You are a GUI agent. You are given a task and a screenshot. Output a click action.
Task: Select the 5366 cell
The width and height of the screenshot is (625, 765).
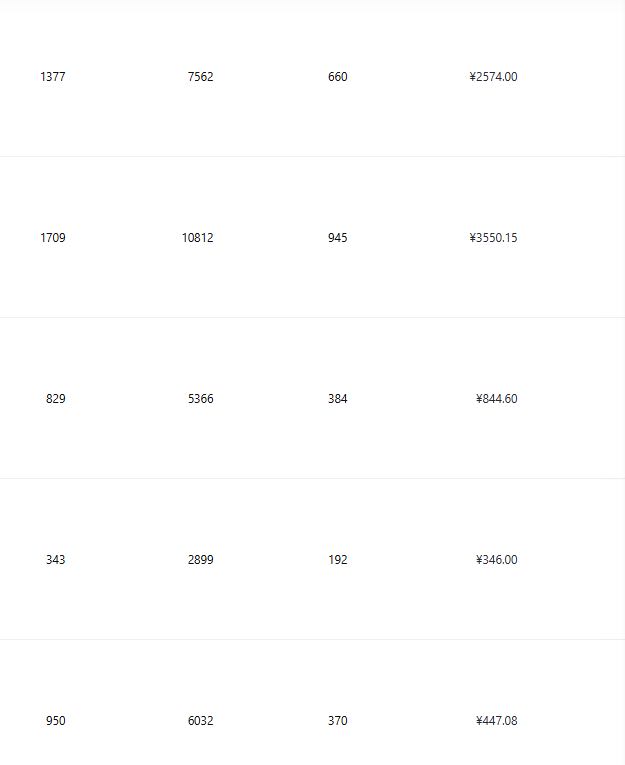point(201,399)
